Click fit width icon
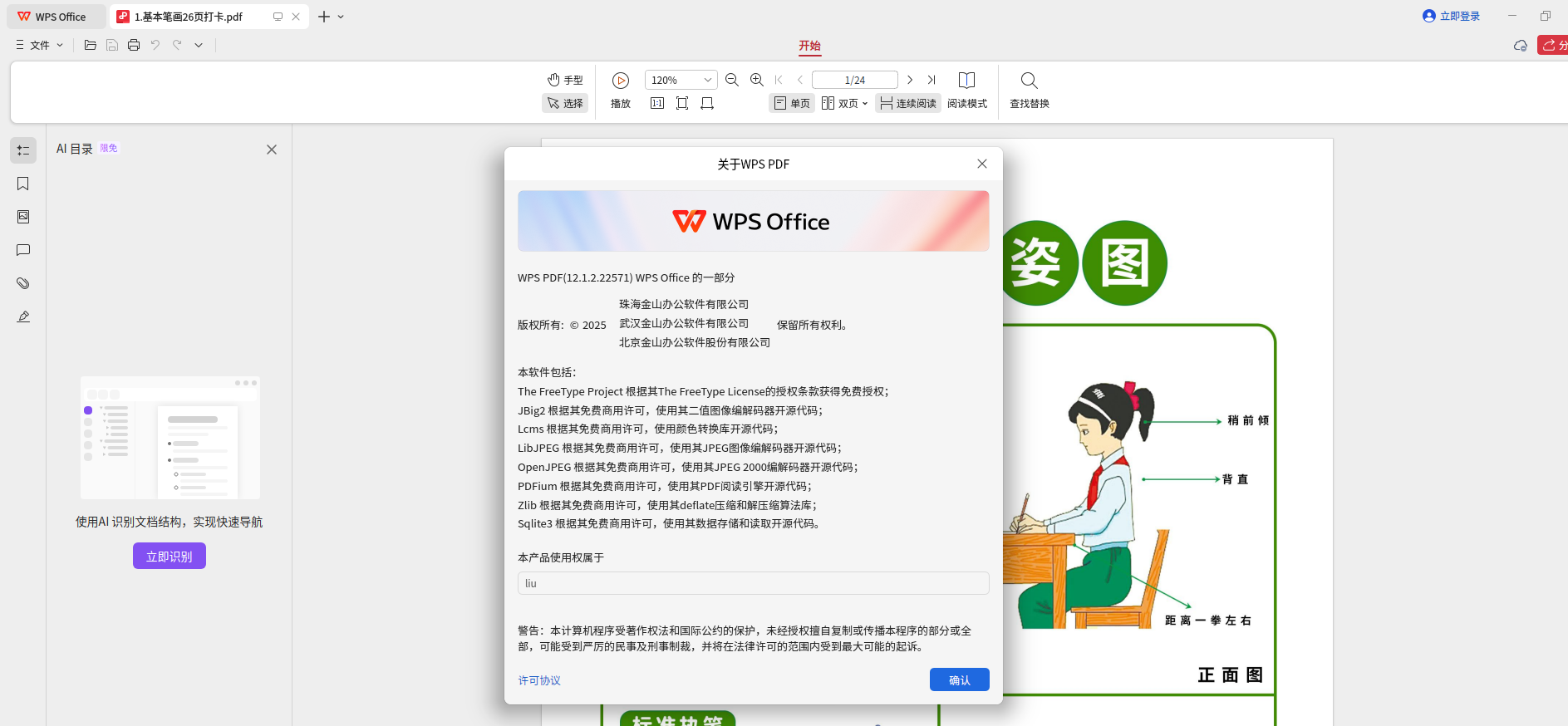Screen dimensions: 1568x726 (707, 103)
